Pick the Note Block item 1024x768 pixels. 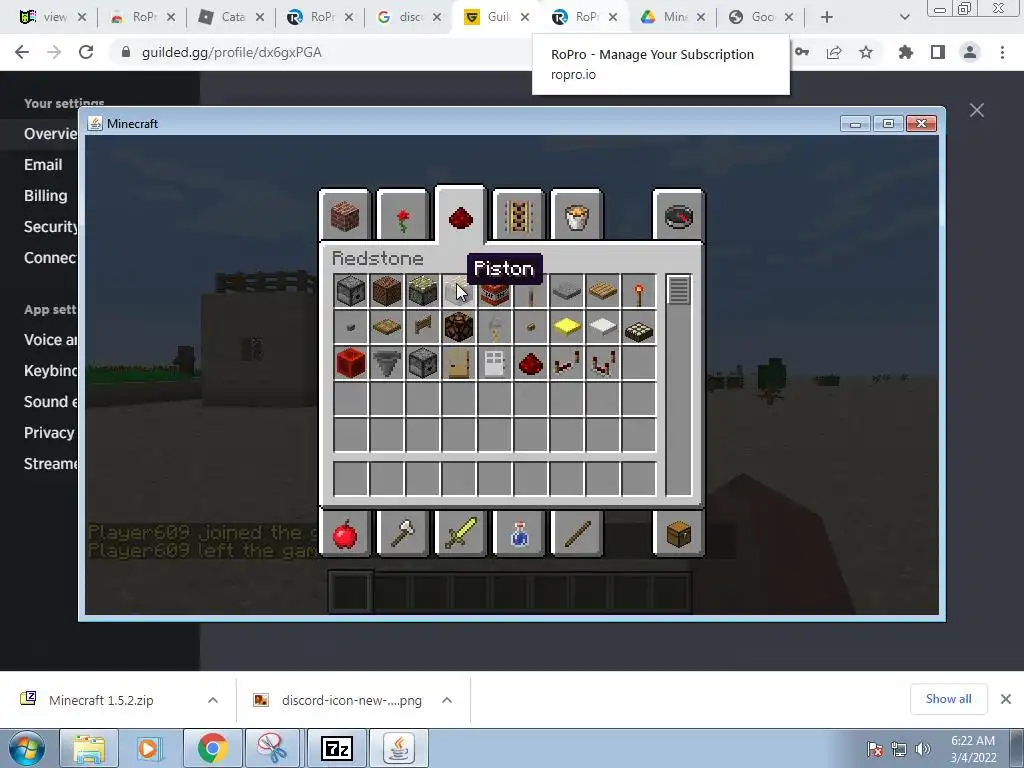pos(387,291)
